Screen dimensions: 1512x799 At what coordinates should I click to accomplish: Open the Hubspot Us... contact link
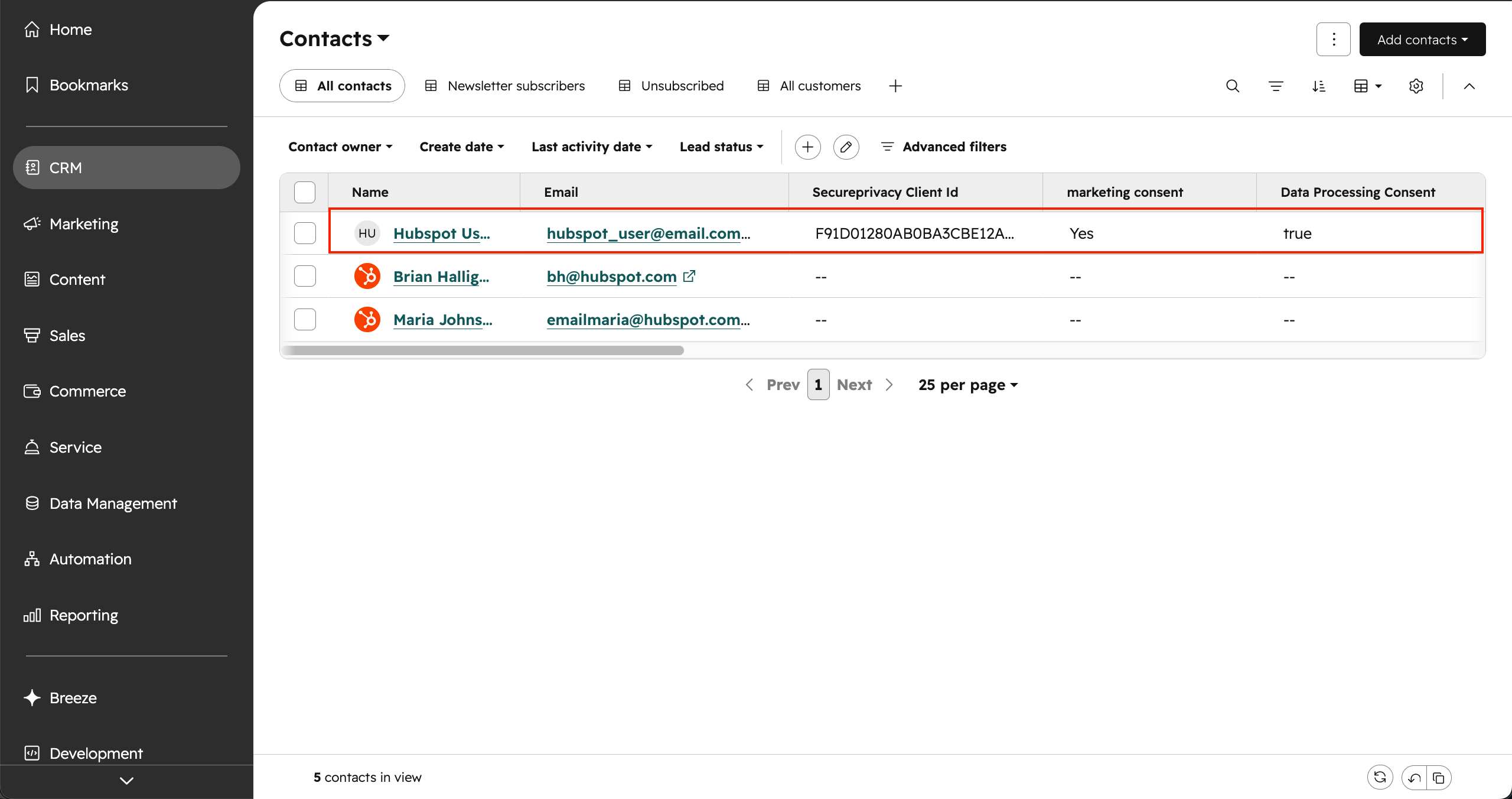tap(441, 233)
